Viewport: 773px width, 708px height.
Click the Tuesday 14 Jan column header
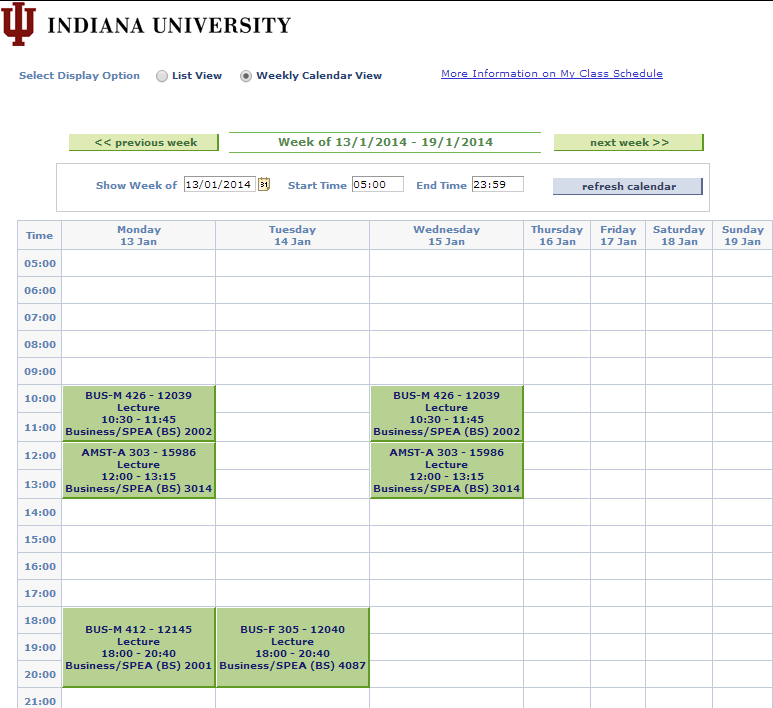pyautogui.click(x=292, y=235)
